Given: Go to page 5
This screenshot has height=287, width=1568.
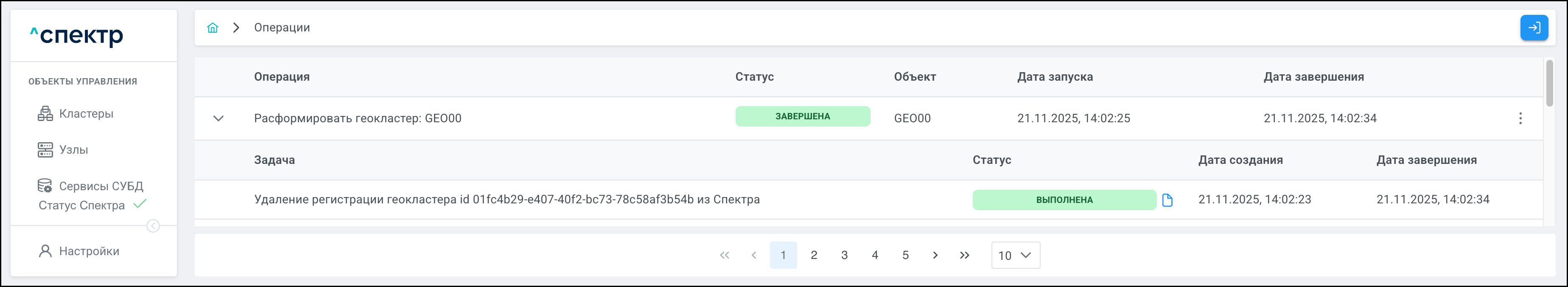Looking at the screenshot, I should tap(905, 255).
